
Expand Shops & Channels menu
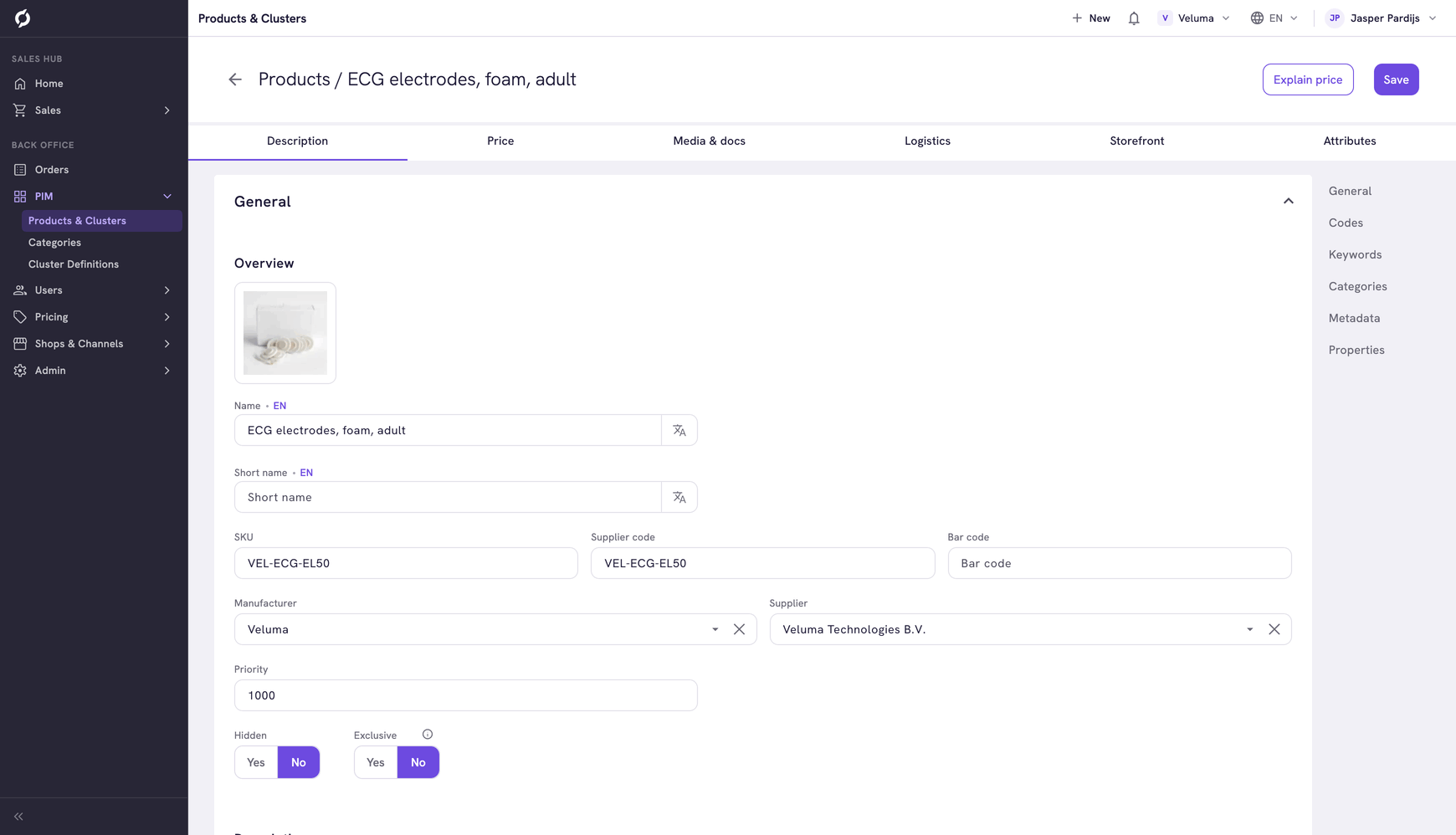[x=167, y=344]
